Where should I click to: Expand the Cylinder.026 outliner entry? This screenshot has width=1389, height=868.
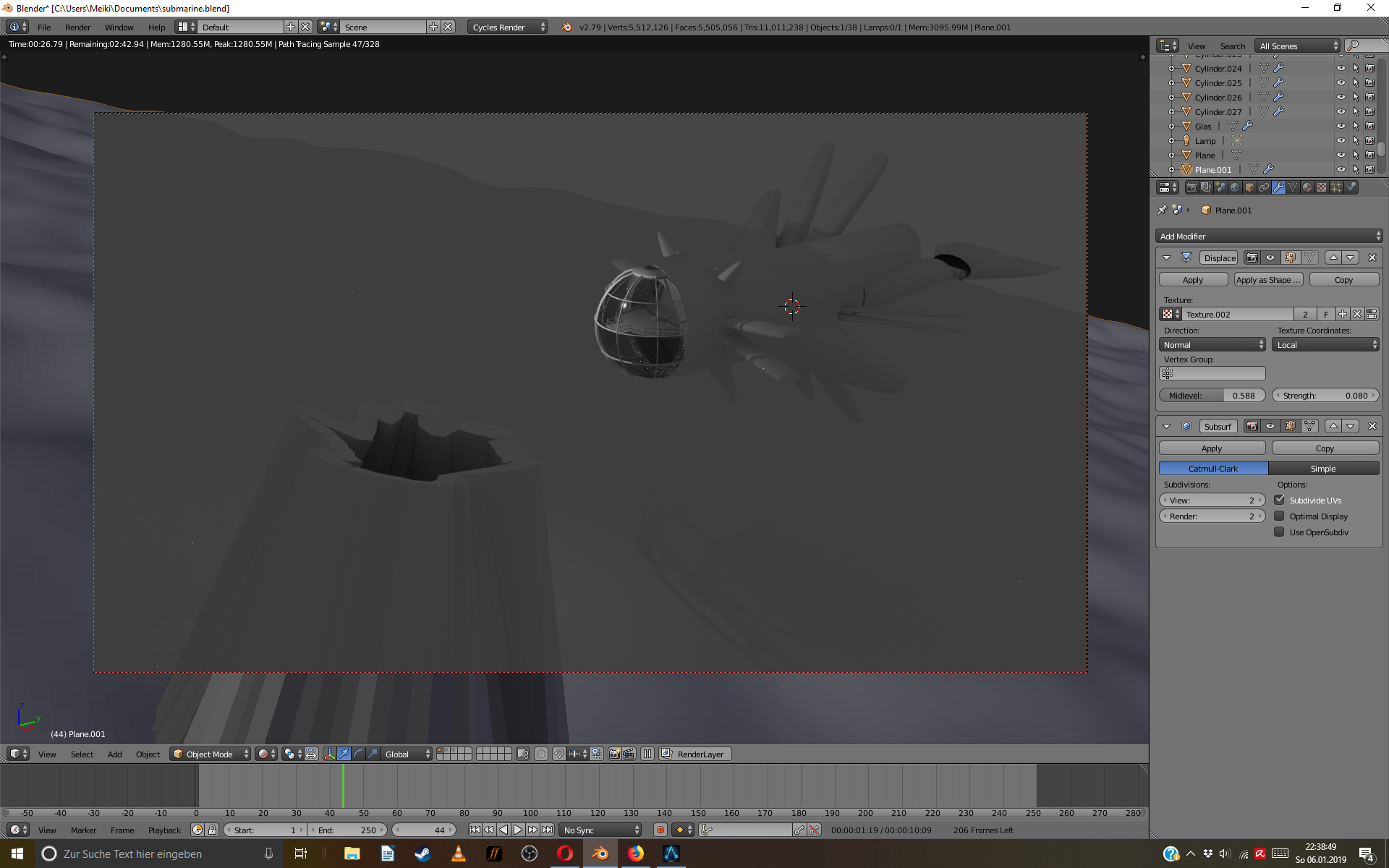point(1171,97)
